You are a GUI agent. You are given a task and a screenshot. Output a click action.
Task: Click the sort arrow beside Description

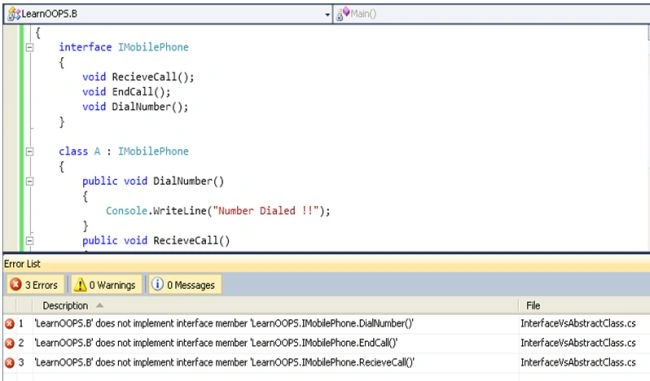pyautogui.click(x=99, y=306)
